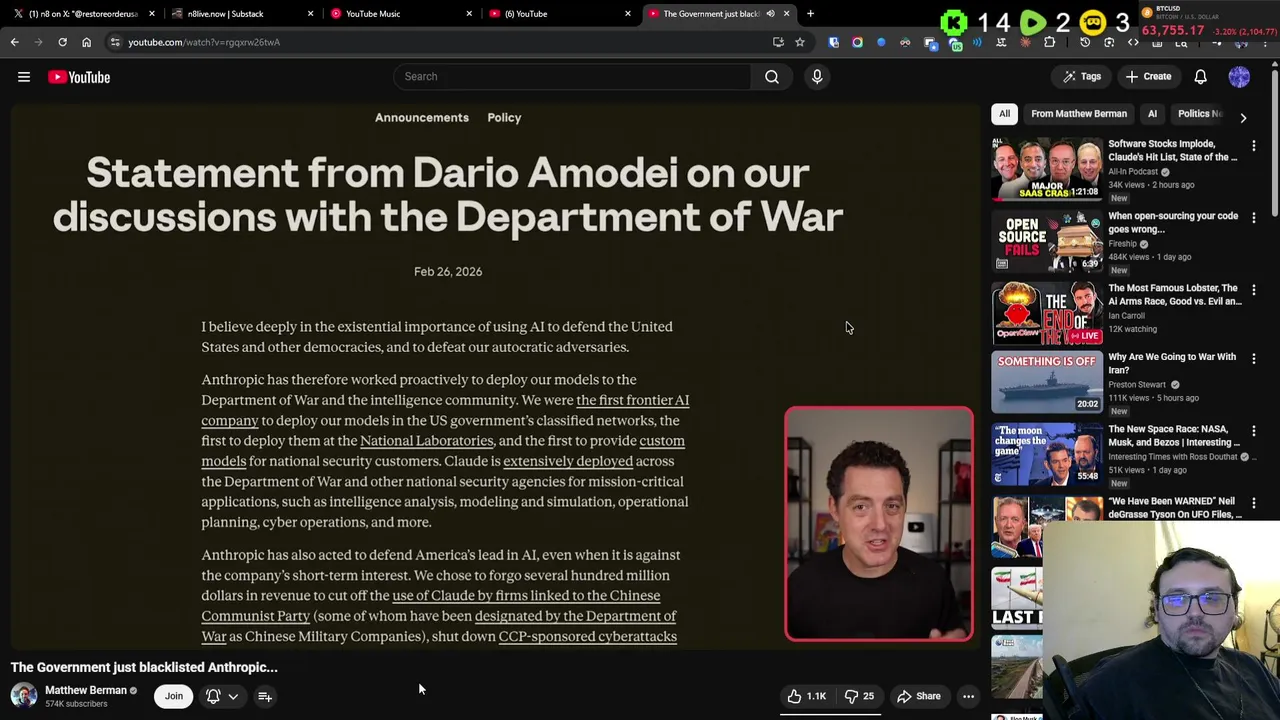Click the BTCUSD price ticker widget
Image resolution: width=1280 pixels, height=720 pixels.
[x=1209, y=22]
